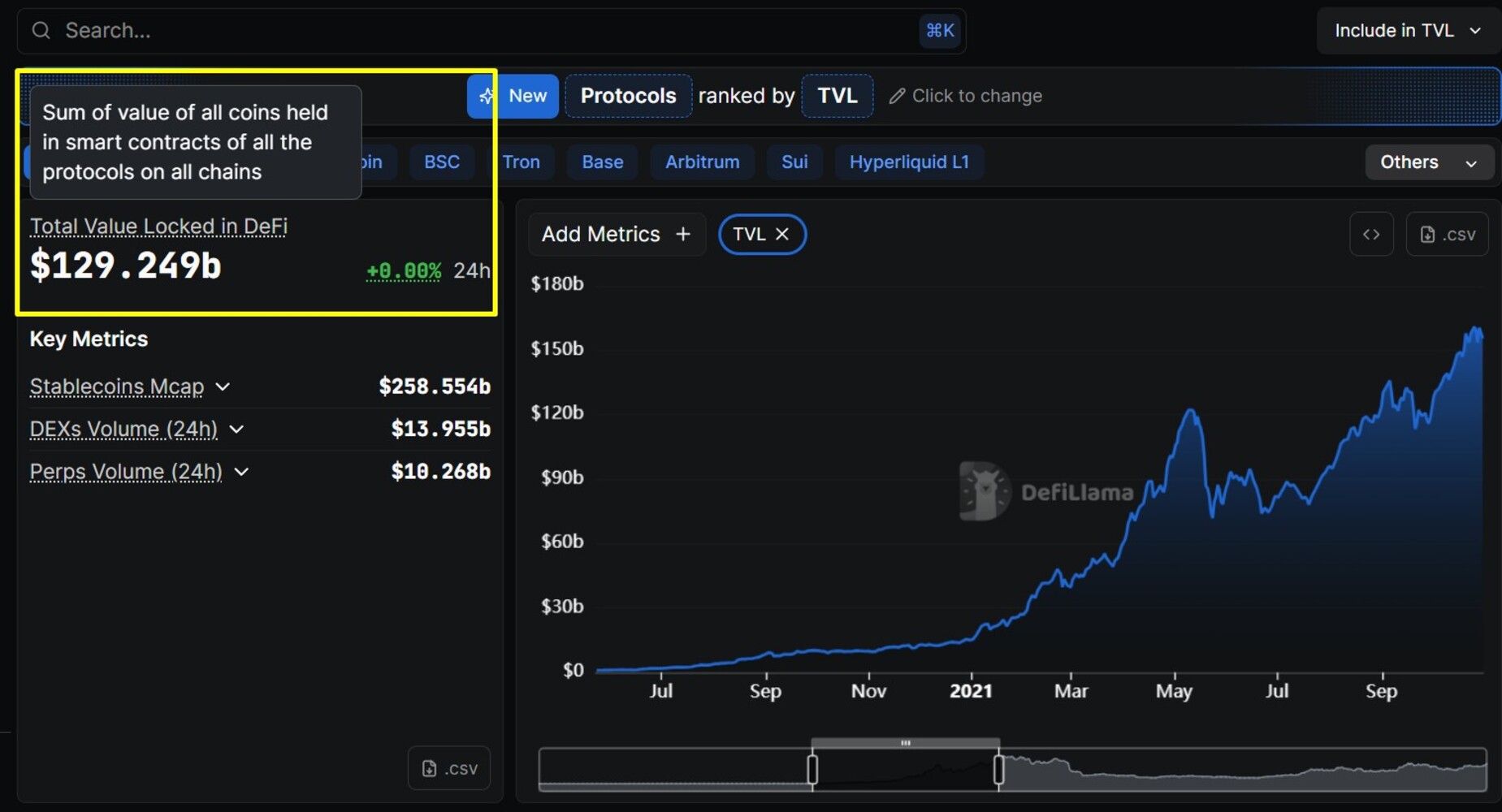Click the $258.554b stablecoins value
This screenshot has height=812, width=1502.
coord(435,387)
